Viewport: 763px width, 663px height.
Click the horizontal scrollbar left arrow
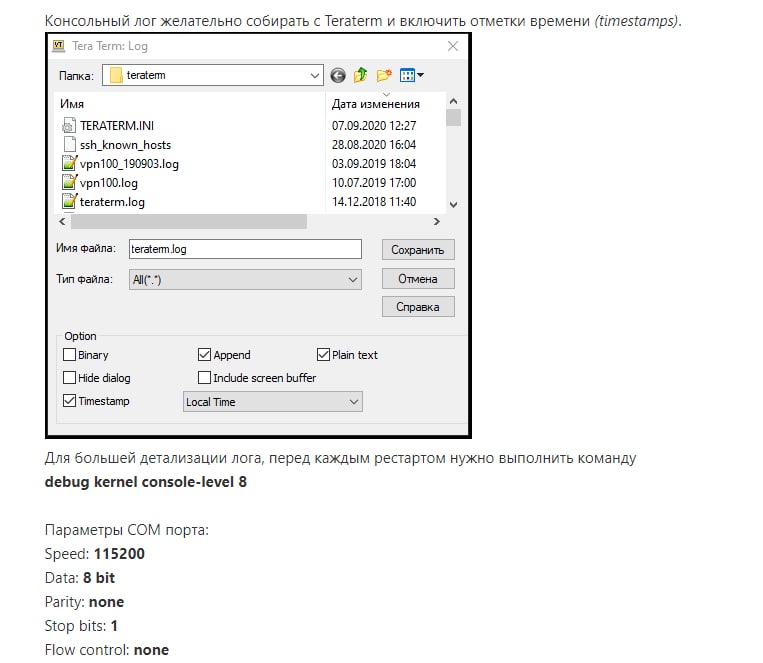pyautogui.click(x=62, y=221)
